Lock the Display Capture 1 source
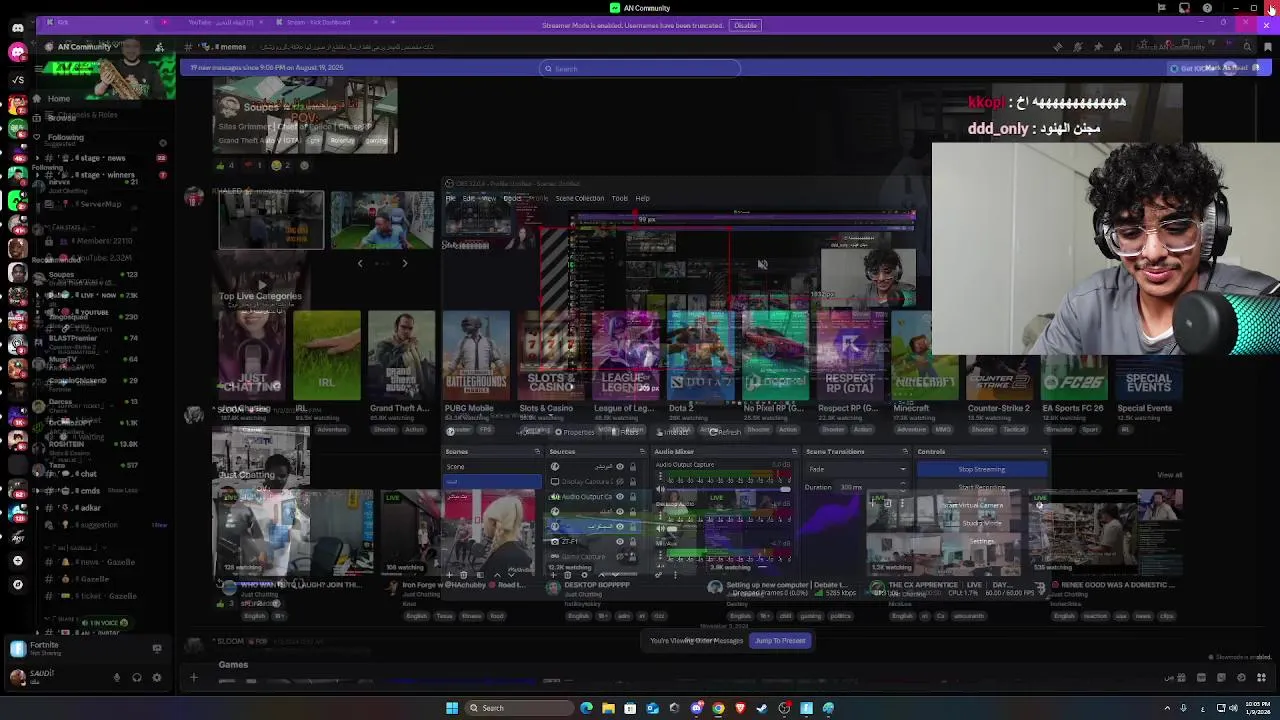This screenshot has width=1280, height=720. [x=633, y=481]
